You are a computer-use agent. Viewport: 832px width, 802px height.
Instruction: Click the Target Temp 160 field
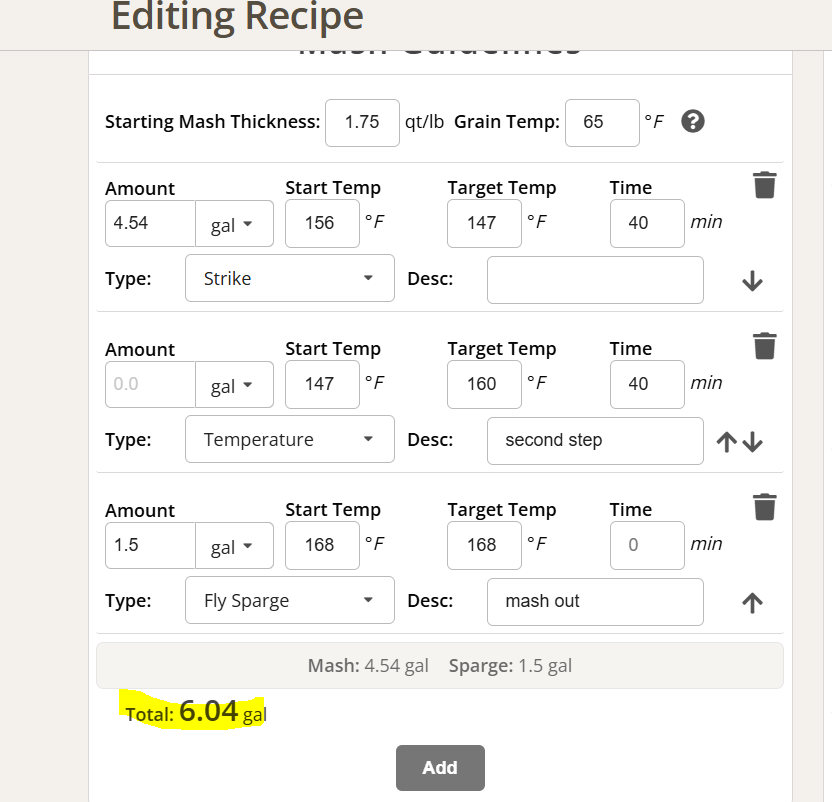click(484, 384)
